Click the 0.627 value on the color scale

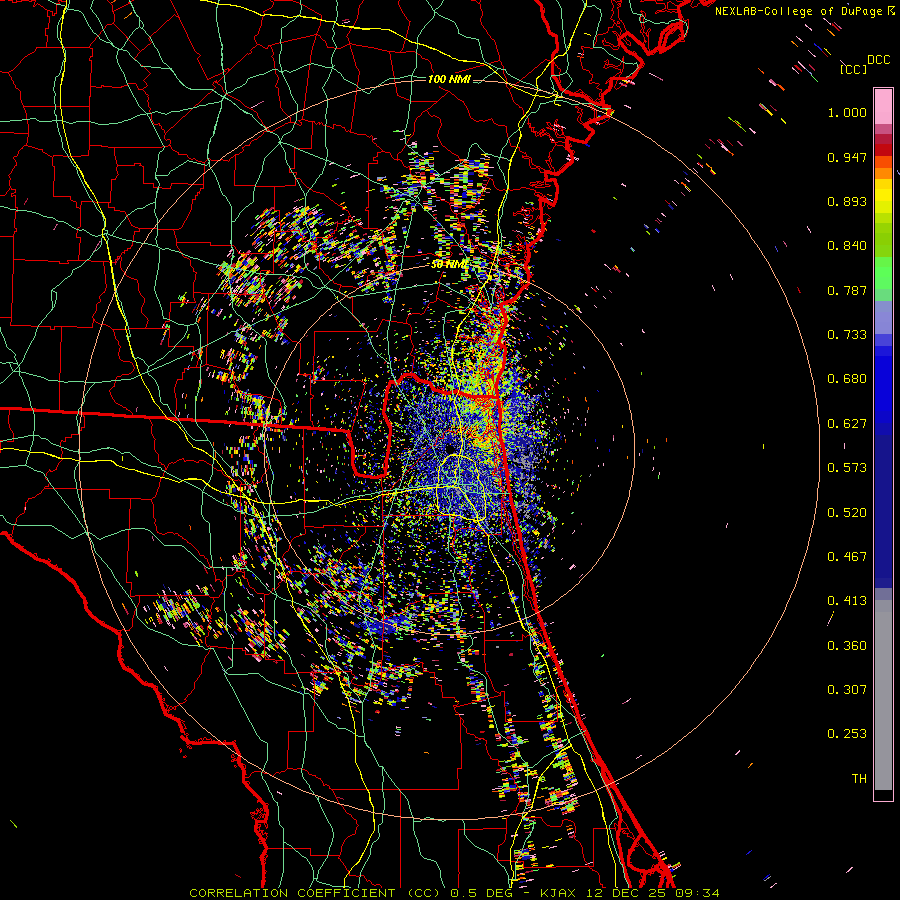pos(847,424)
